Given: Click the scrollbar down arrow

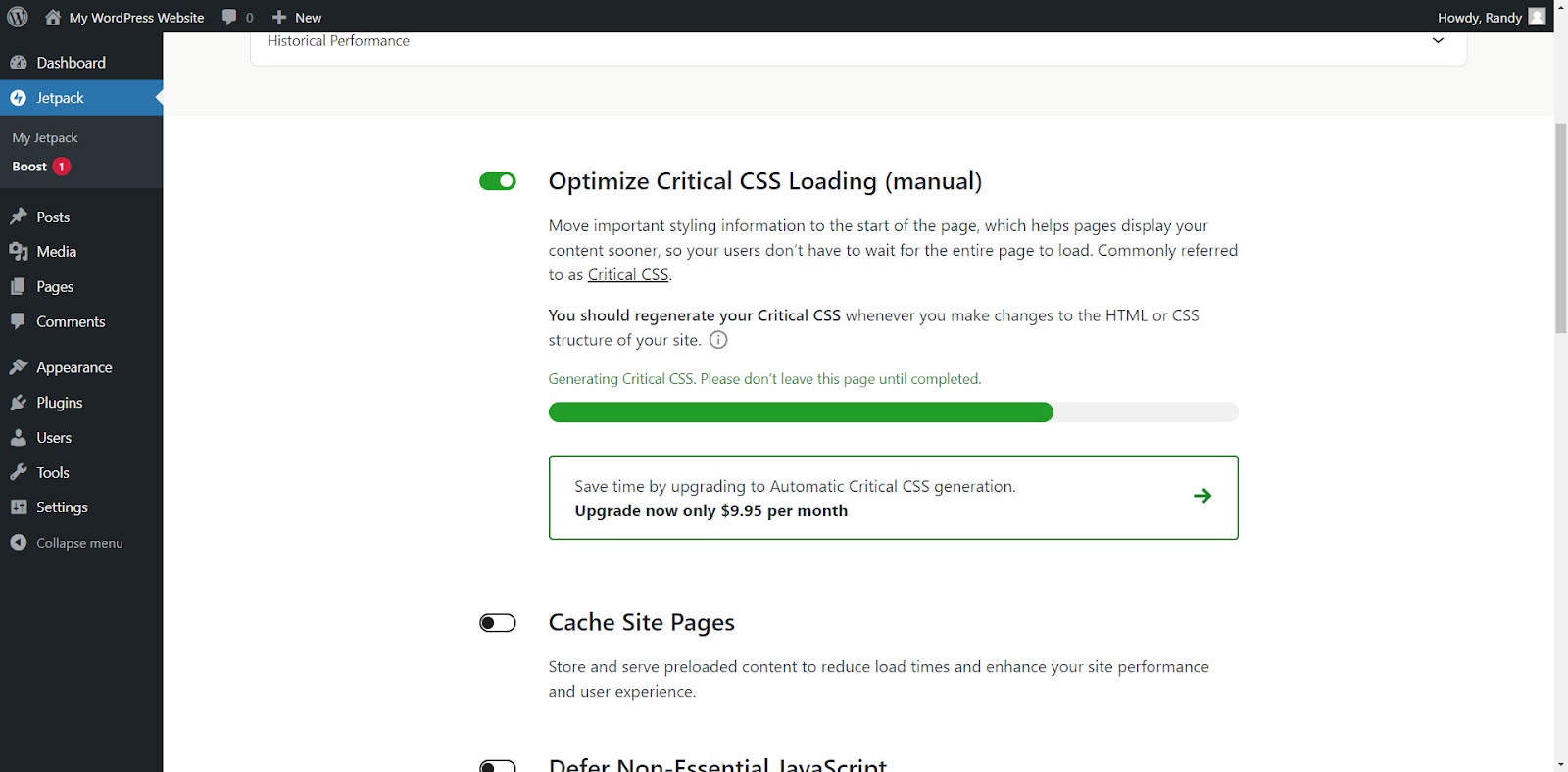Looking at the screenshot, I should (x=1561, y=764).
